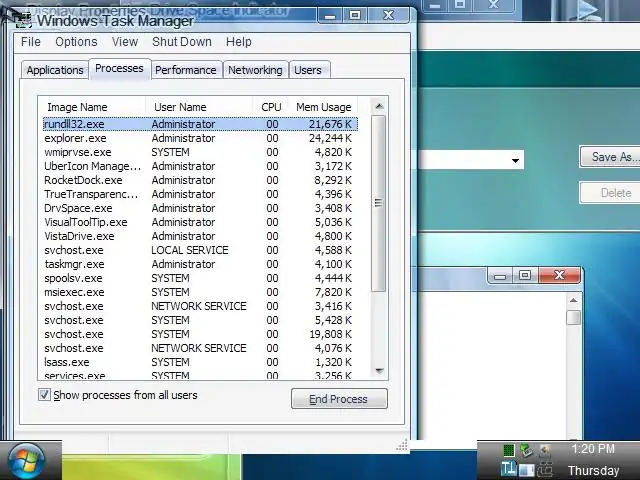640x480 pixels.
Task: Select the rundll32.exe process row
Action: 200,124
